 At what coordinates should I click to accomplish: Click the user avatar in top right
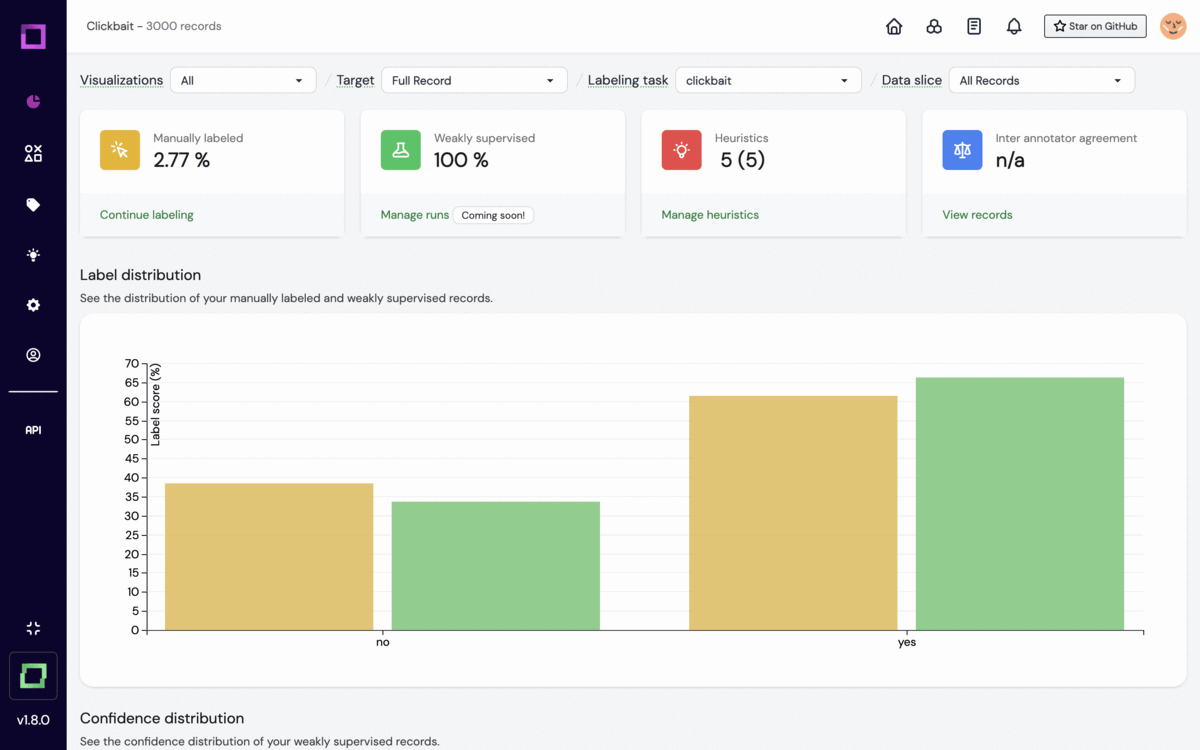(1173, 27)
